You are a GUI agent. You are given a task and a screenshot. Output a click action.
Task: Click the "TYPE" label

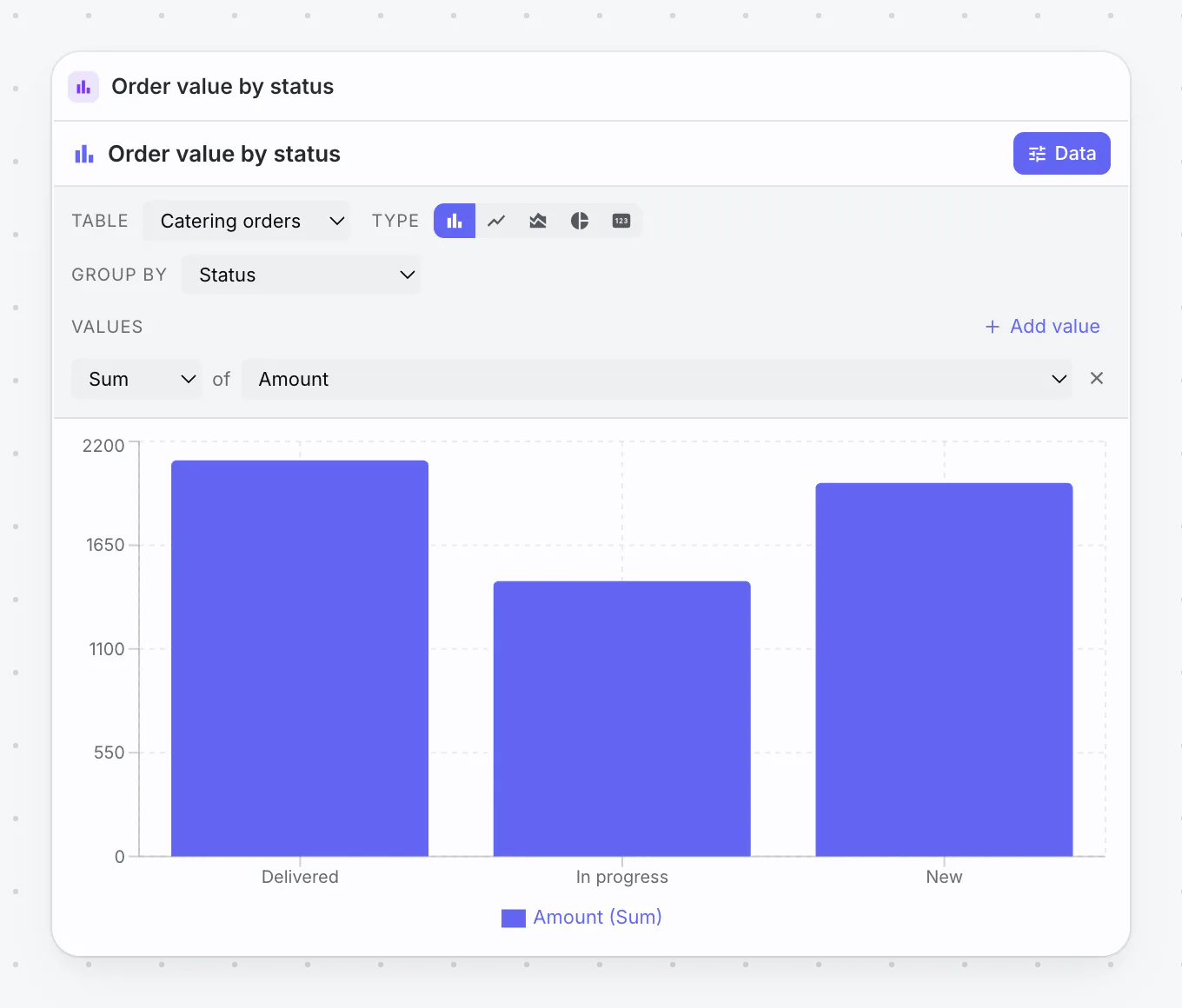(x=395, y=221)
